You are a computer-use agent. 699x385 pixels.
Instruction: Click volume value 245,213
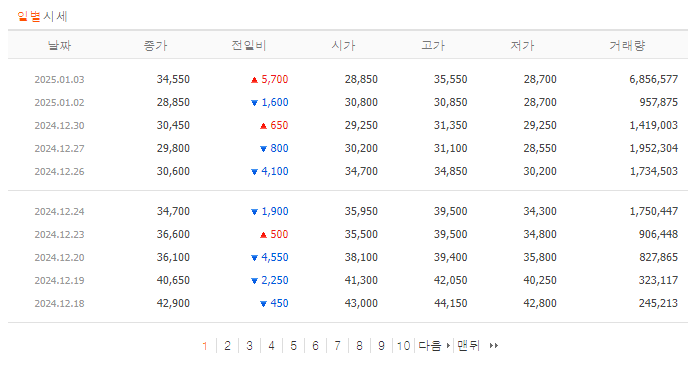click(x=658, y=303)
